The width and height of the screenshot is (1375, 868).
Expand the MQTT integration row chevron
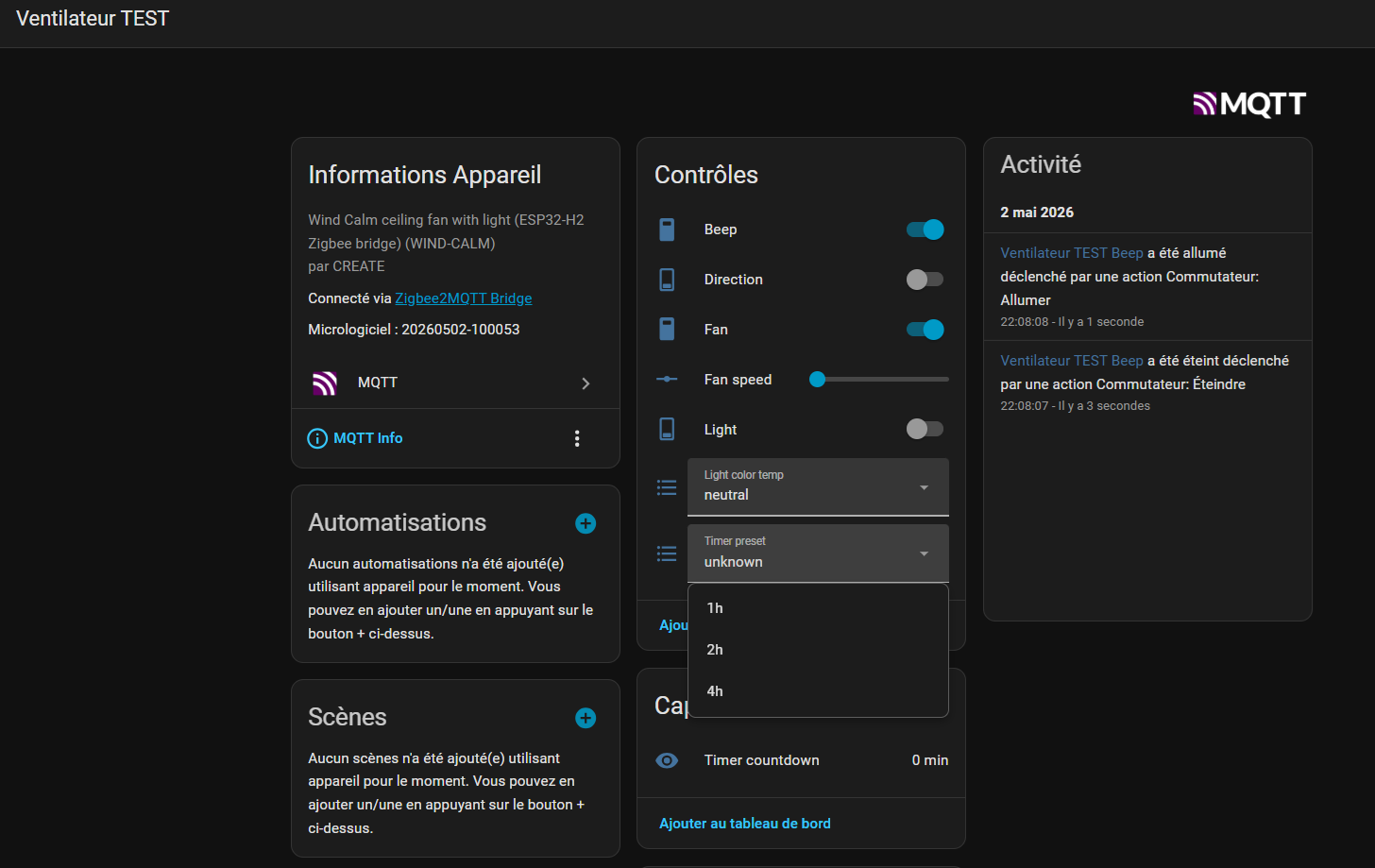click(586, 383)
